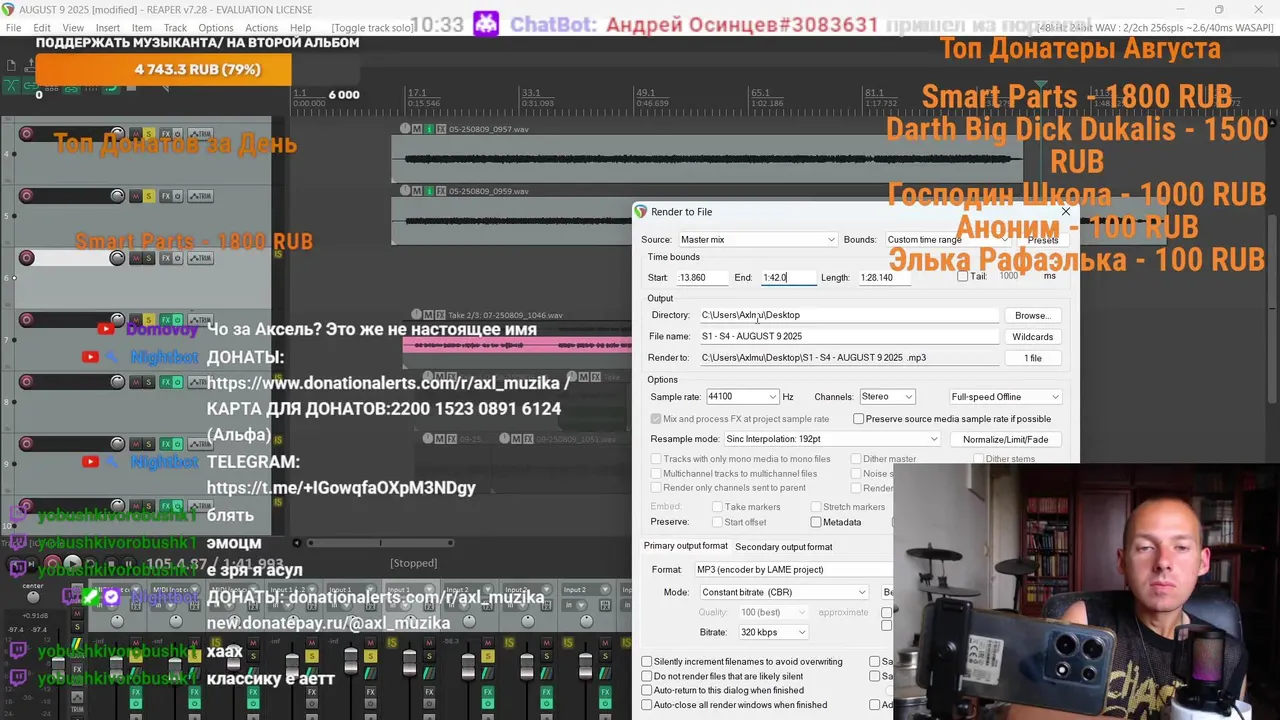Toggle FX bypass on track 5
Image resolution: width=1280 pixels, height=720 pixels.
tap(178, 196)
